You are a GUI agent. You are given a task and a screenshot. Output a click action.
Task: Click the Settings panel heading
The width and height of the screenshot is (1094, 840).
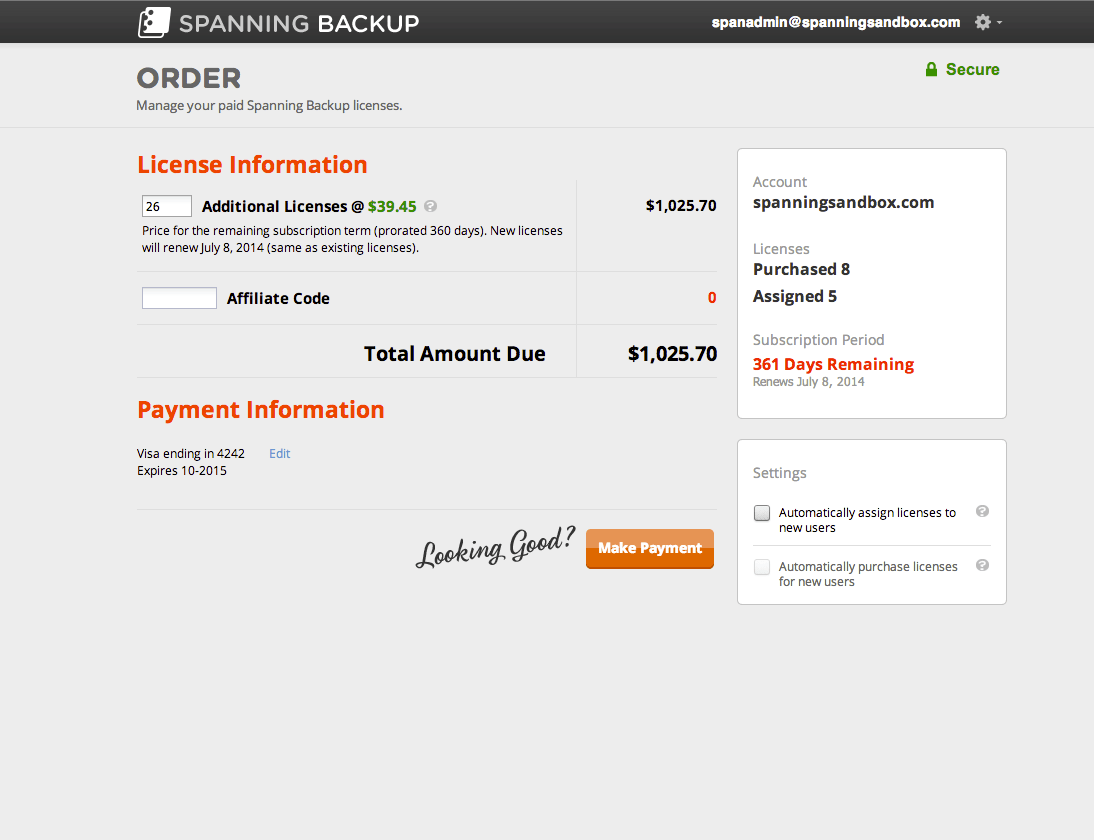point(779,473)
